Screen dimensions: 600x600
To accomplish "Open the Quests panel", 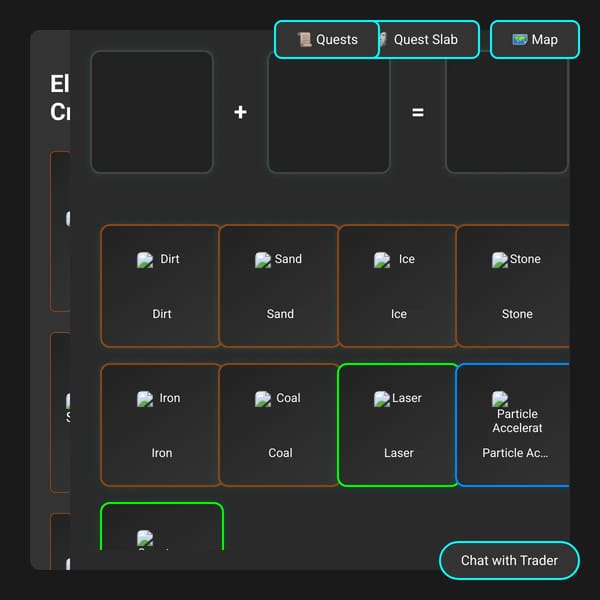I will (327, 39).
